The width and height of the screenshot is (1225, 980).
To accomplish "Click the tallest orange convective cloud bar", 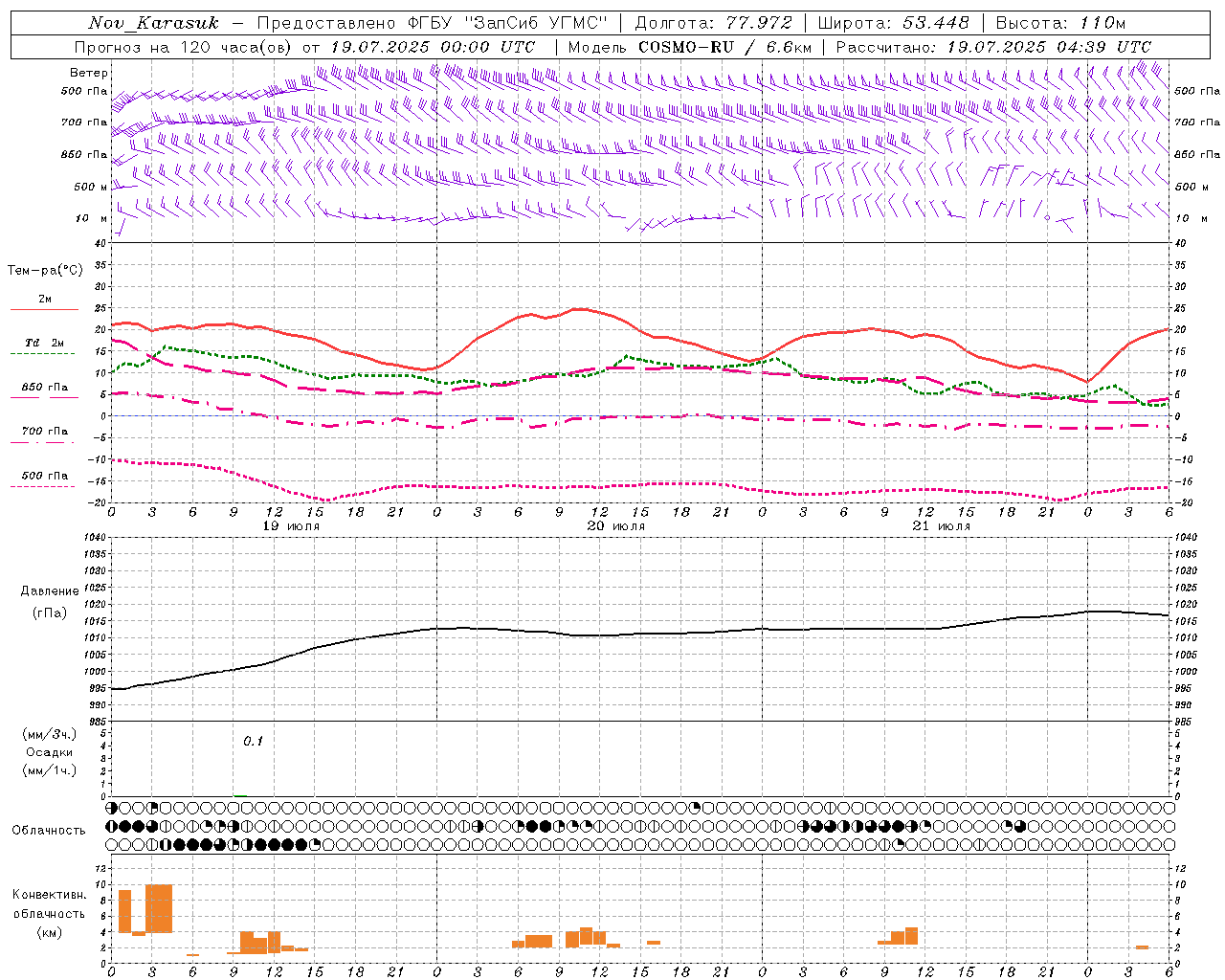I will pyautogui.click(x=159, y=908).
